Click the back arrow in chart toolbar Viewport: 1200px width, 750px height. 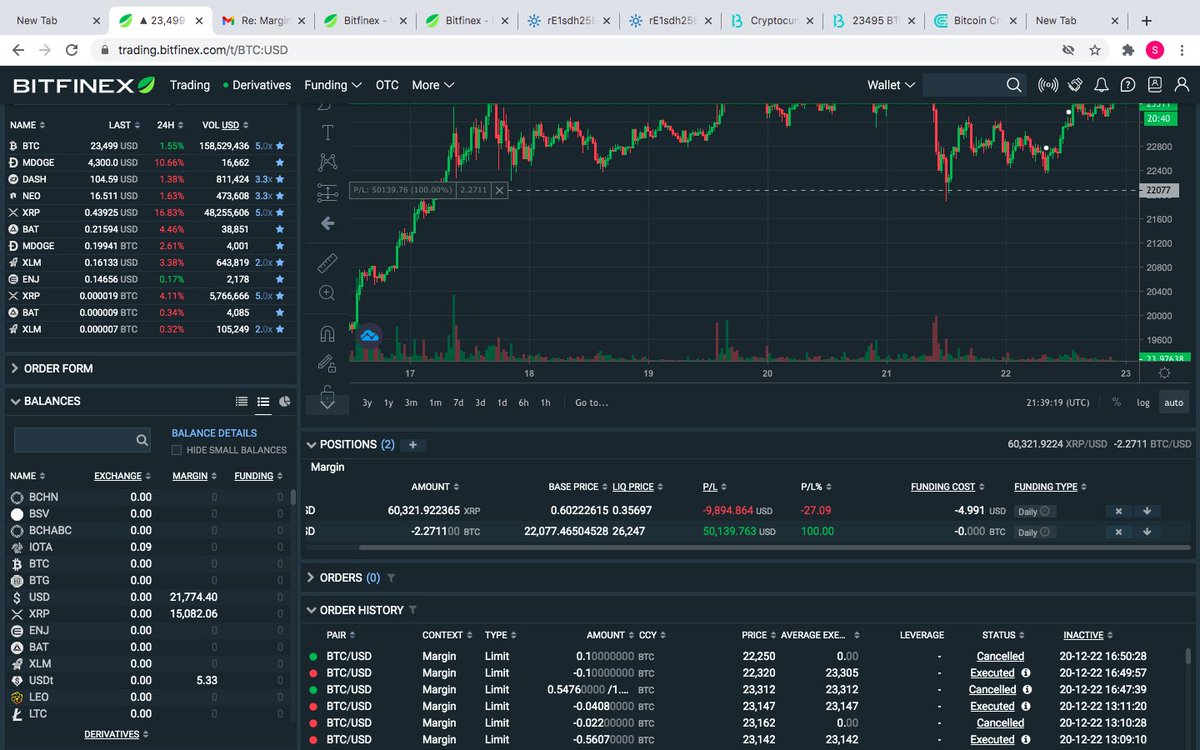(x=327, y=223)
